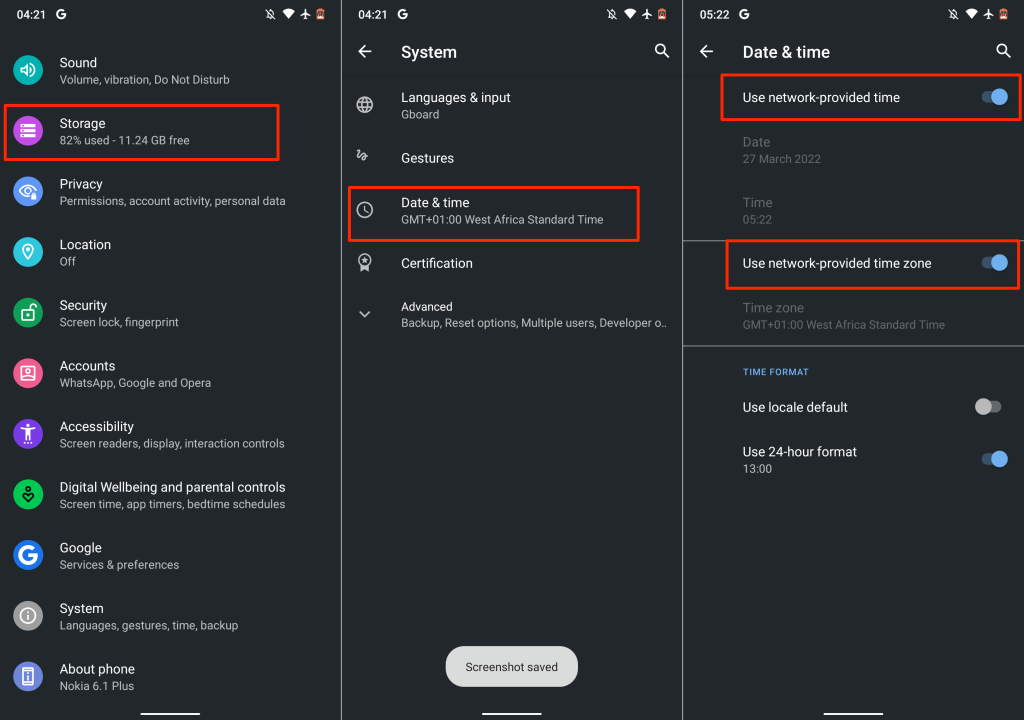The image size is (1024, 720).
Task: Open Certification settings entry
Action: tap(437, 263)
